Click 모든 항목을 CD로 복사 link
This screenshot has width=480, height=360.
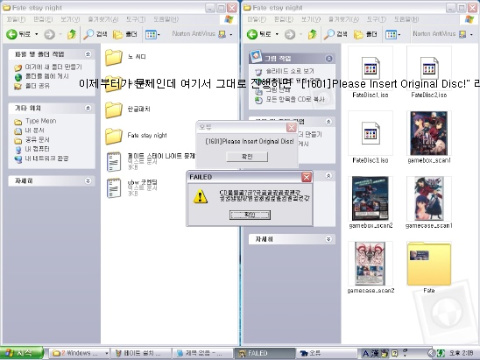click(x=295, y=99)
